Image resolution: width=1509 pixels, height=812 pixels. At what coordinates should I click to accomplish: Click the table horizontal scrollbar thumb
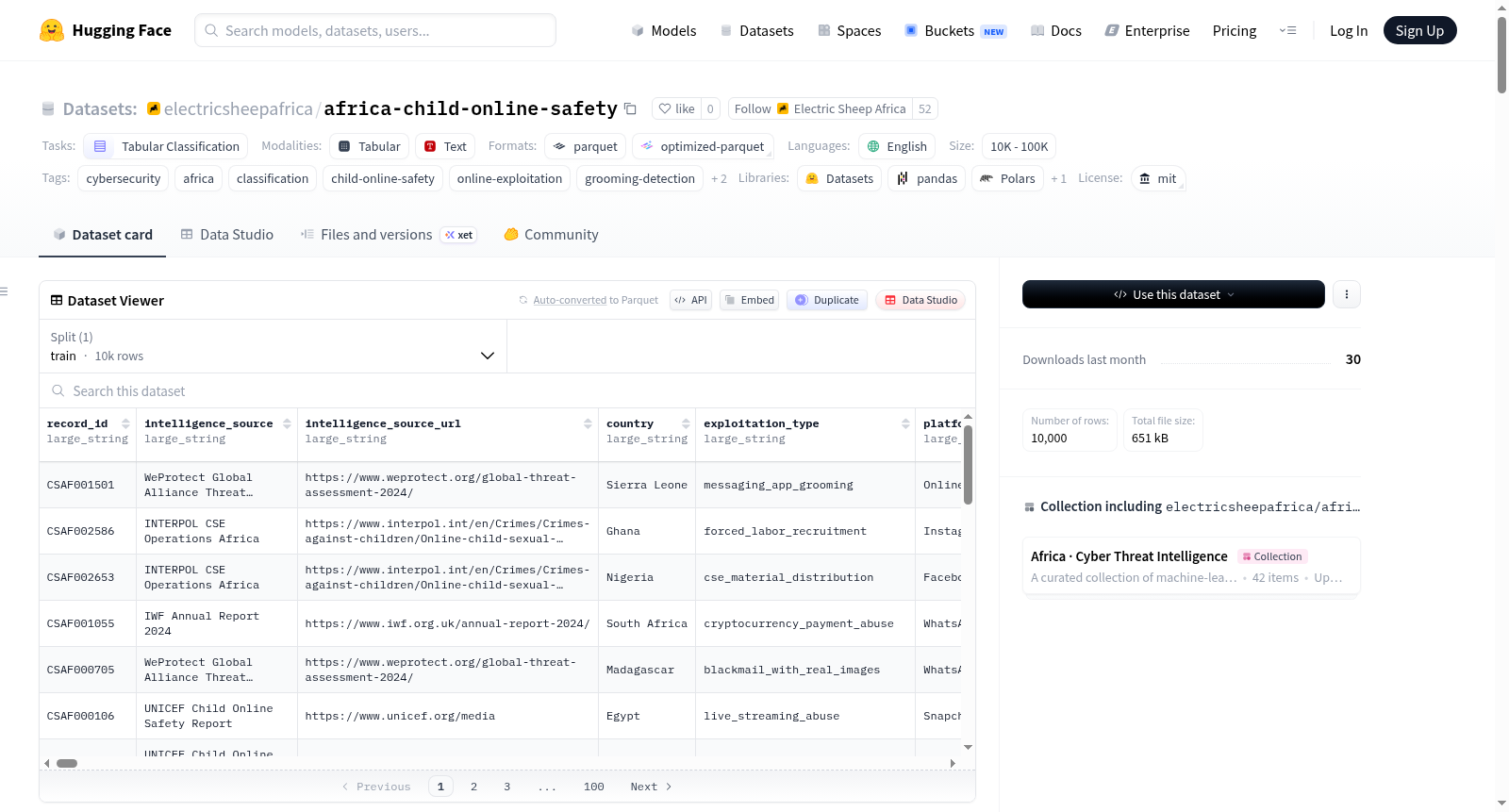point(67,763)
